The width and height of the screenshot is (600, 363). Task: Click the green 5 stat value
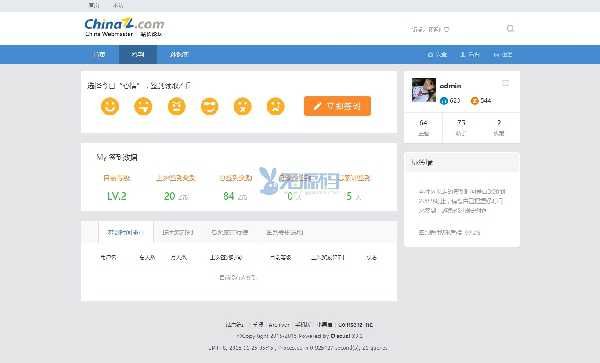point(349,196)
